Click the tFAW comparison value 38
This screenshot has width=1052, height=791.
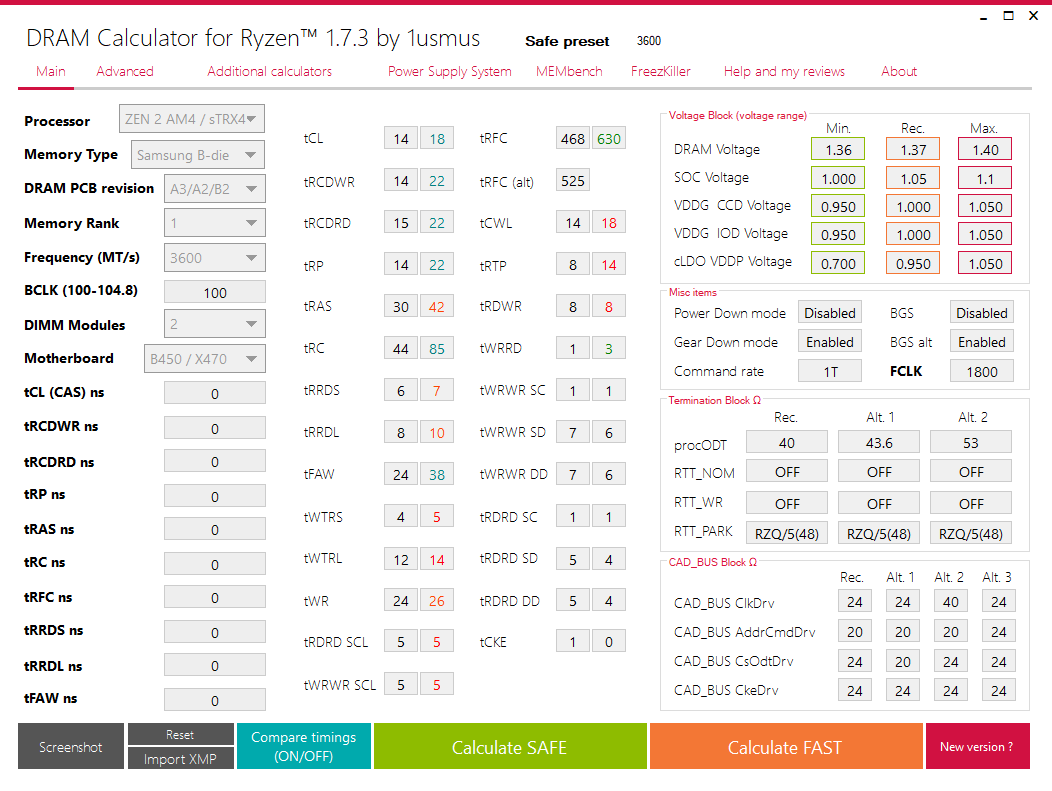pyautogui.click(x=437, y=474)
